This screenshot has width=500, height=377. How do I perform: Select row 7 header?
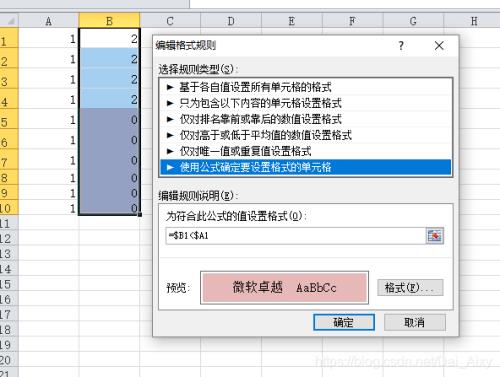[9, 160]
